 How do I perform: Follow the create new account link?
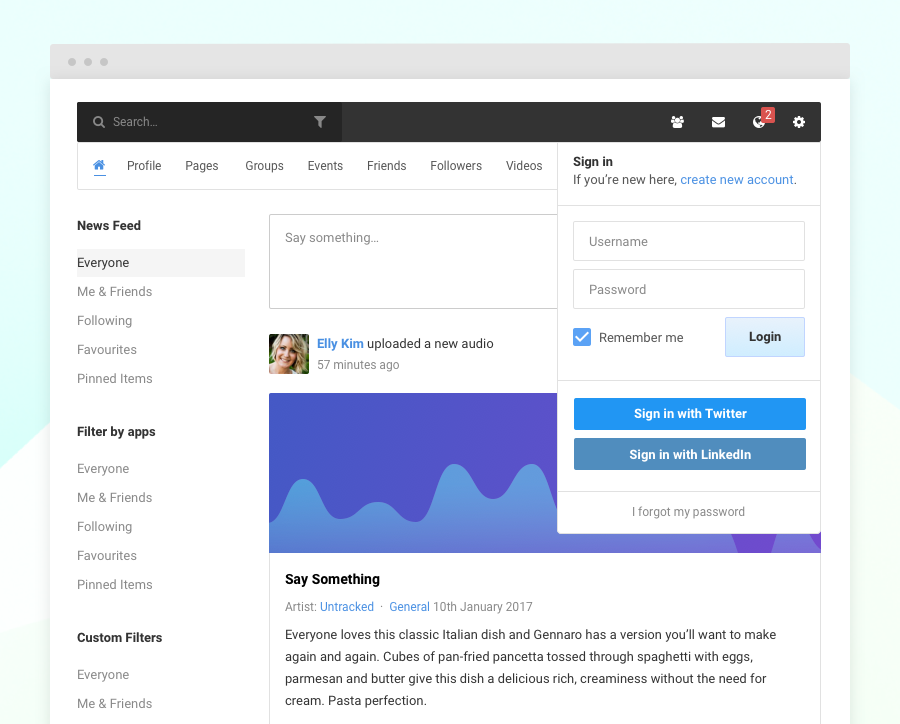[737, 180]
